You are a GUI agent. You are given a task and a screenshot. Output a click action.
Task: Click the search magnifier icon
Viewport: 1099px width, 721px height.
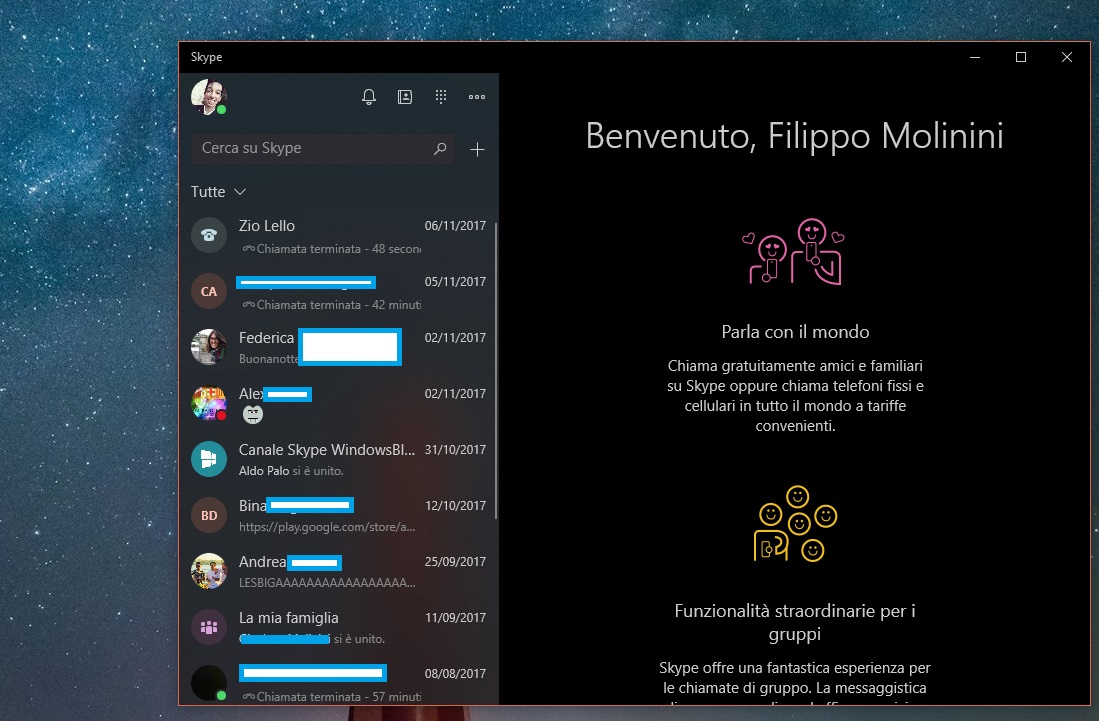click(439, 149)
